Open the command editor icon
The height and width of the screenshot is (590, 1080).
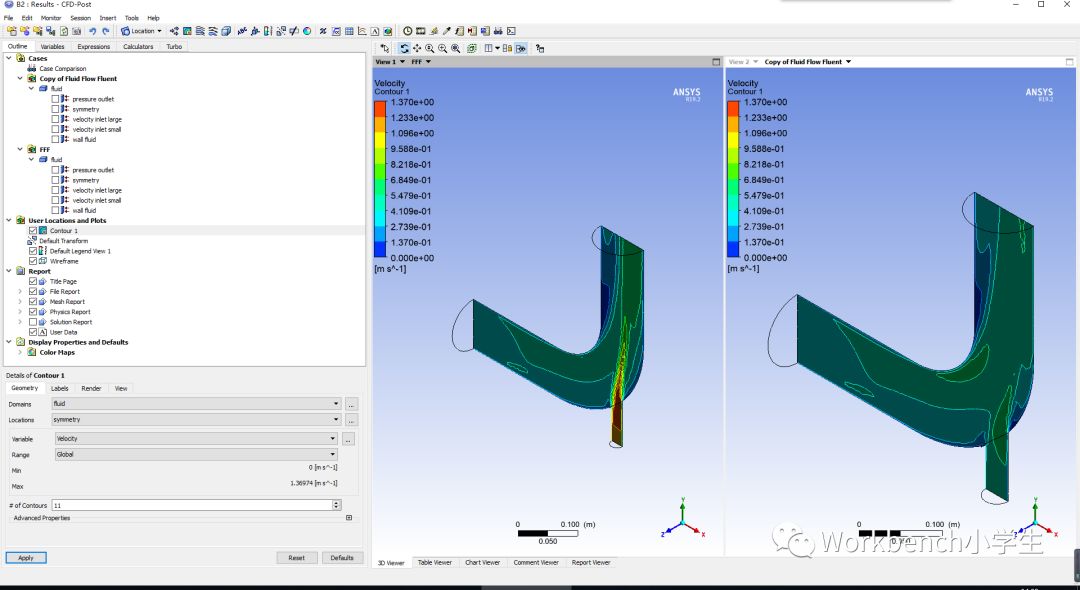click(x=511, y=31)
